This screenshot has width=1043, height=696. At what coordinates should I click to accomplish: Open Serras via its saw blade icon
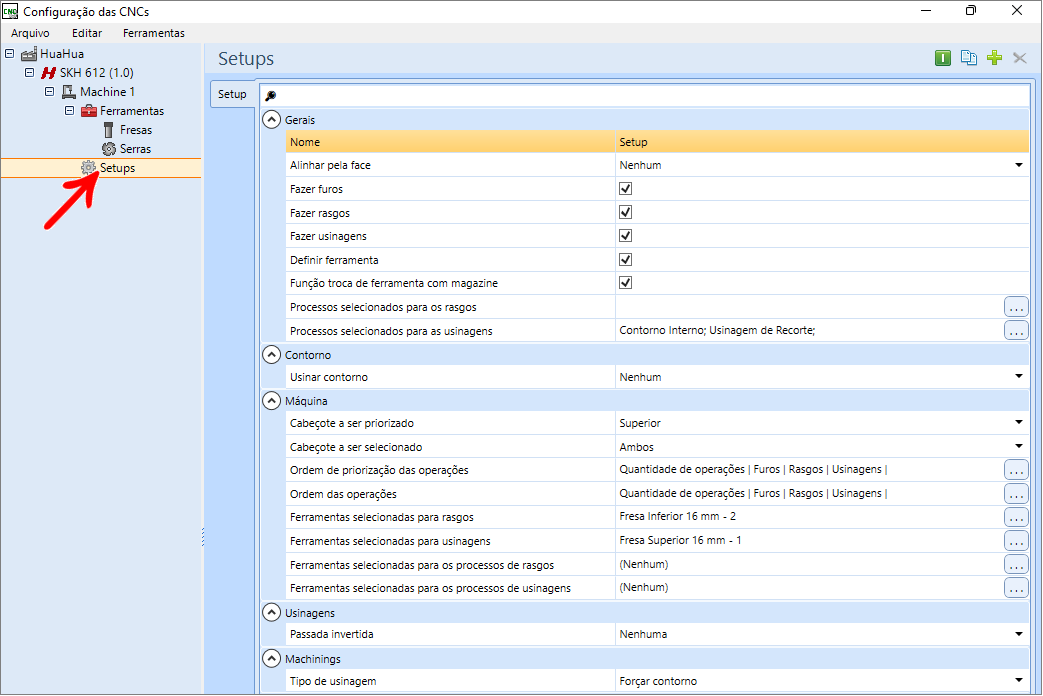(x=109, y=149)
